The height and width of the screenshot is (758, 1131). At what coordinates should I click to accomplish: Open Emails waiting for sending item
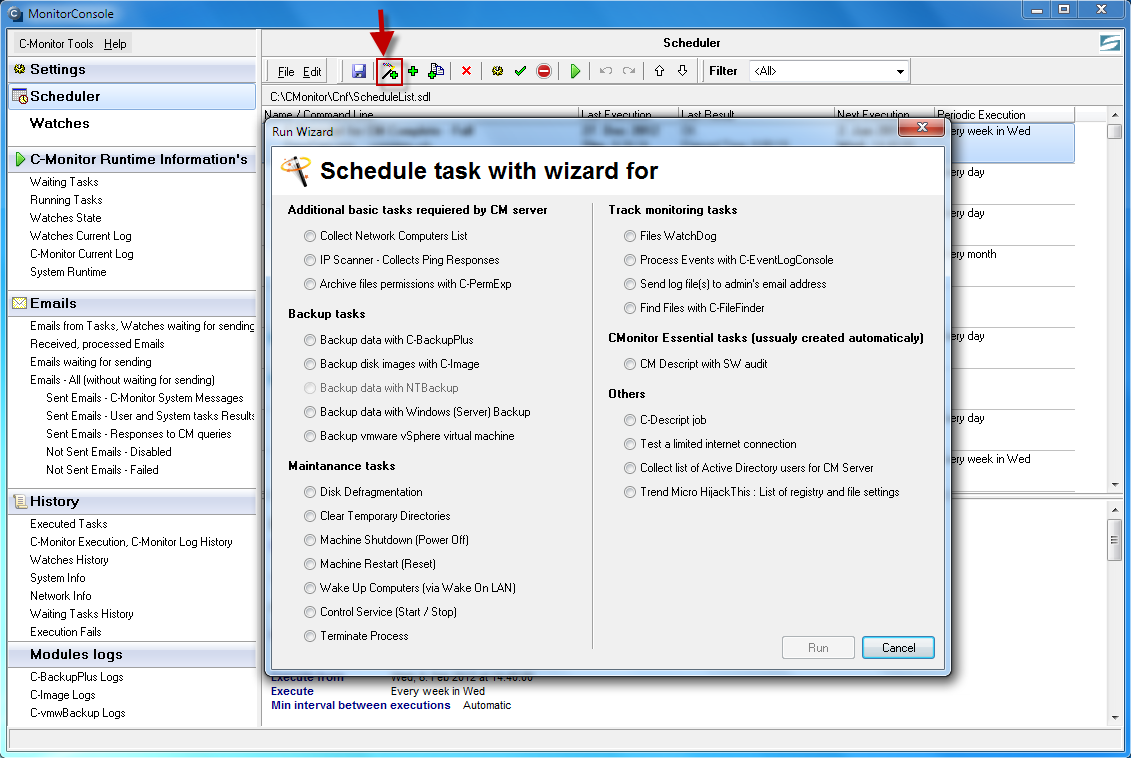tap(90, 362)
